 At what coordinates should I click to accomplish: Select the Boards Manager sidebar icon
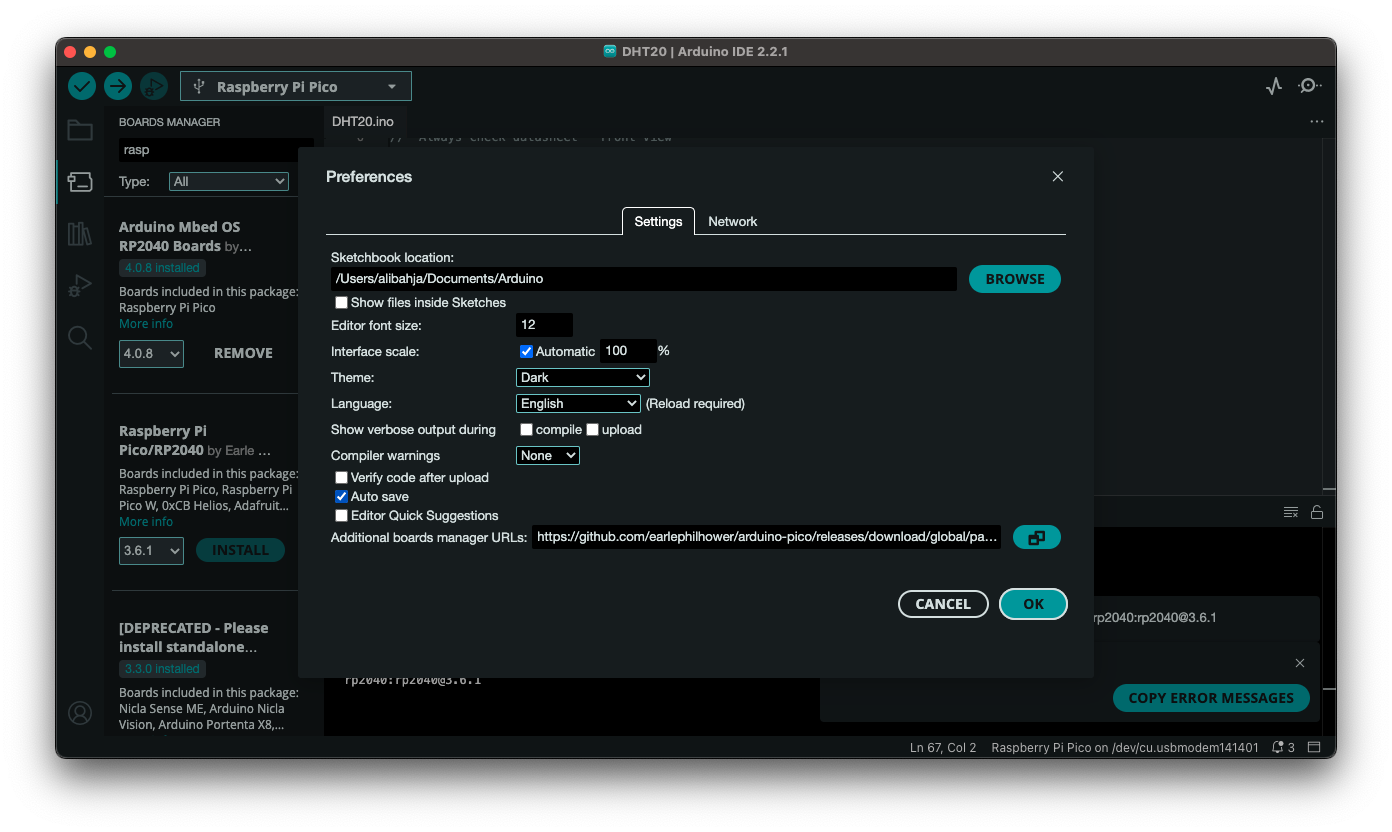pyautogui.click(x=80, y=181)
